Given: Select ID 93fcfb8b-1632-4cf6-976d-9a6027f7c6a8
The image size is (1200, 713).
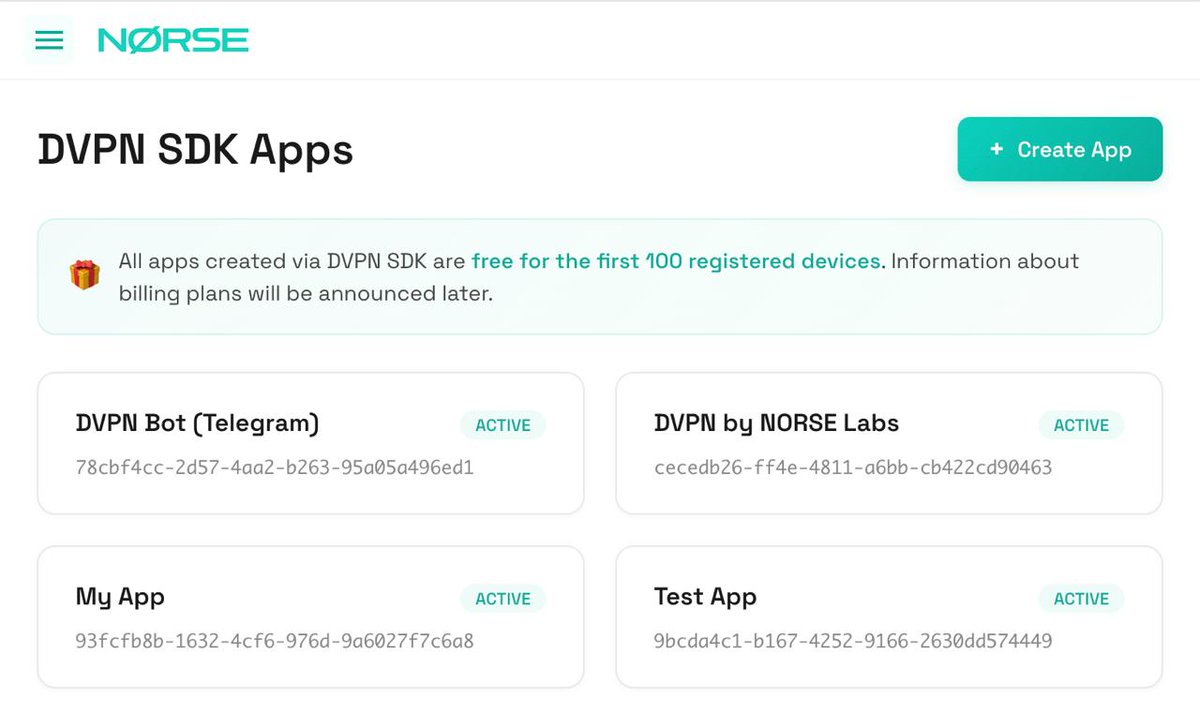Looking at the screenshot, I should [275, 641].
